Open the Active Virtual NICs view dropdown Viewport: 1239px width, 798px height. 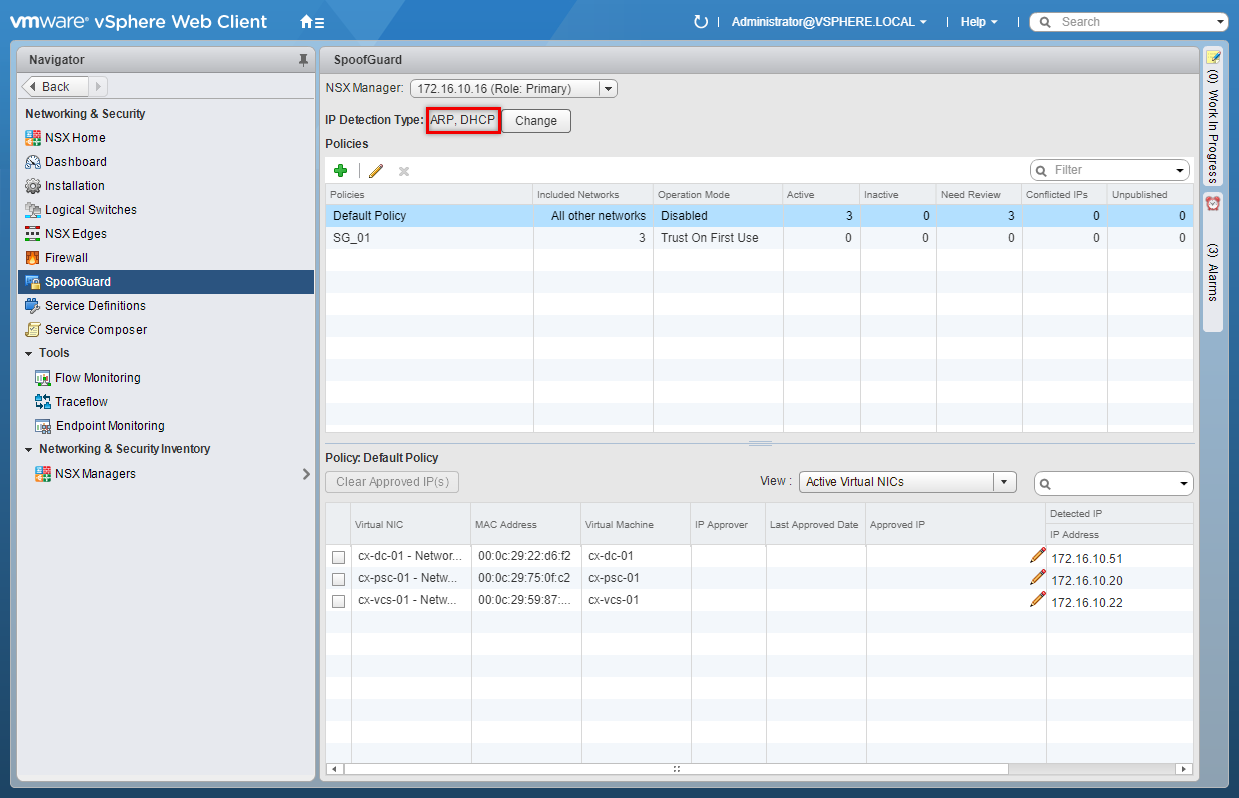point(907,482)
